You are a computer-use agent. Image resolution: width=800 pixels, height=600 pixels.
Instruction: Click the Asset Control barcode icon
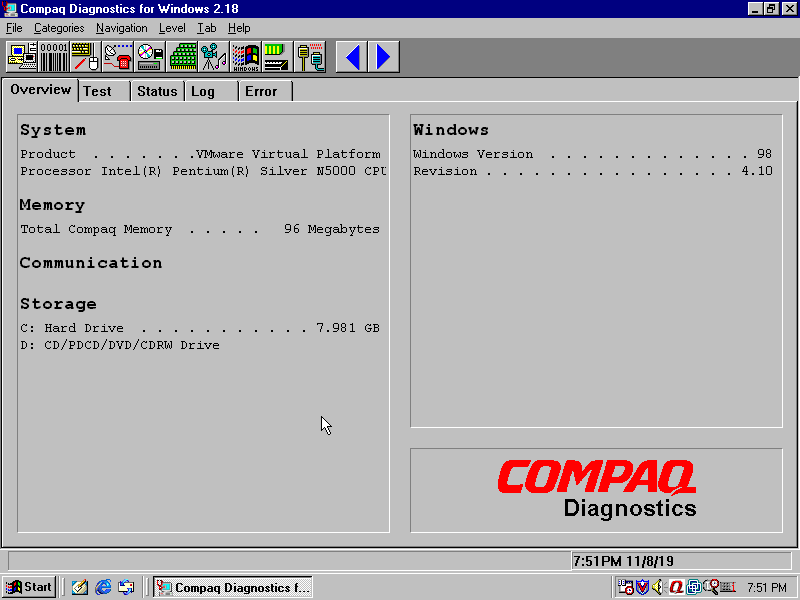coord(54,57)
